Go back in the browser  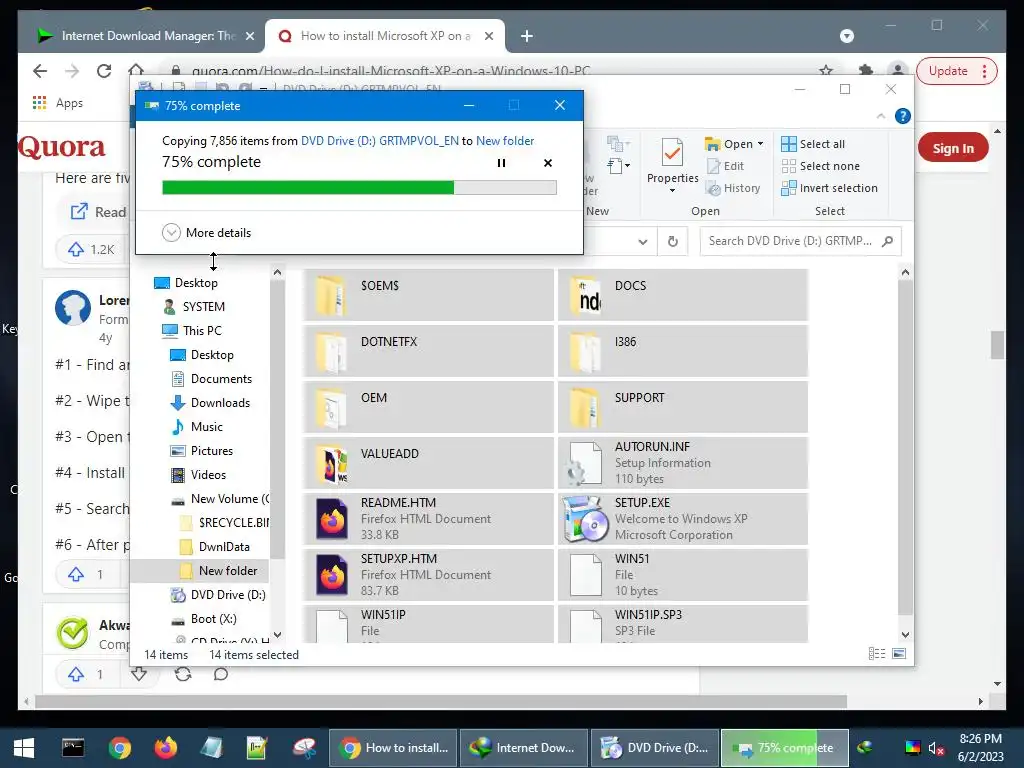point(40,71)
